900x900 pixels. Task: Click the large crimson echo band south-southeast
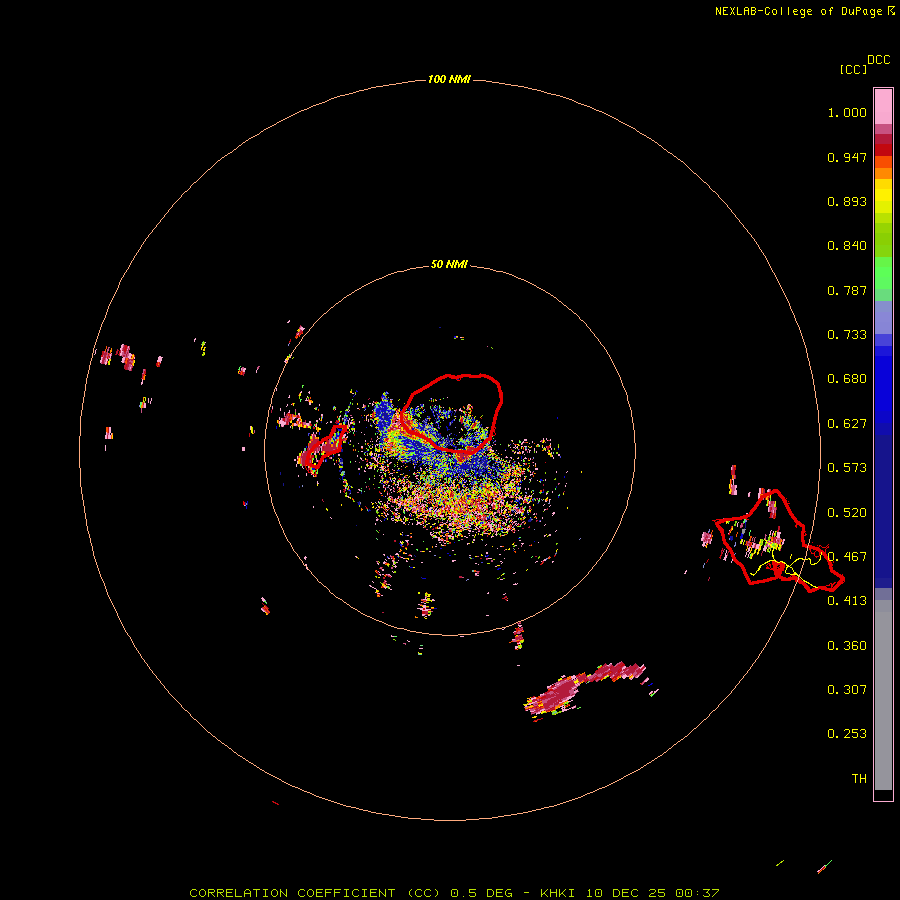[584, 688]
